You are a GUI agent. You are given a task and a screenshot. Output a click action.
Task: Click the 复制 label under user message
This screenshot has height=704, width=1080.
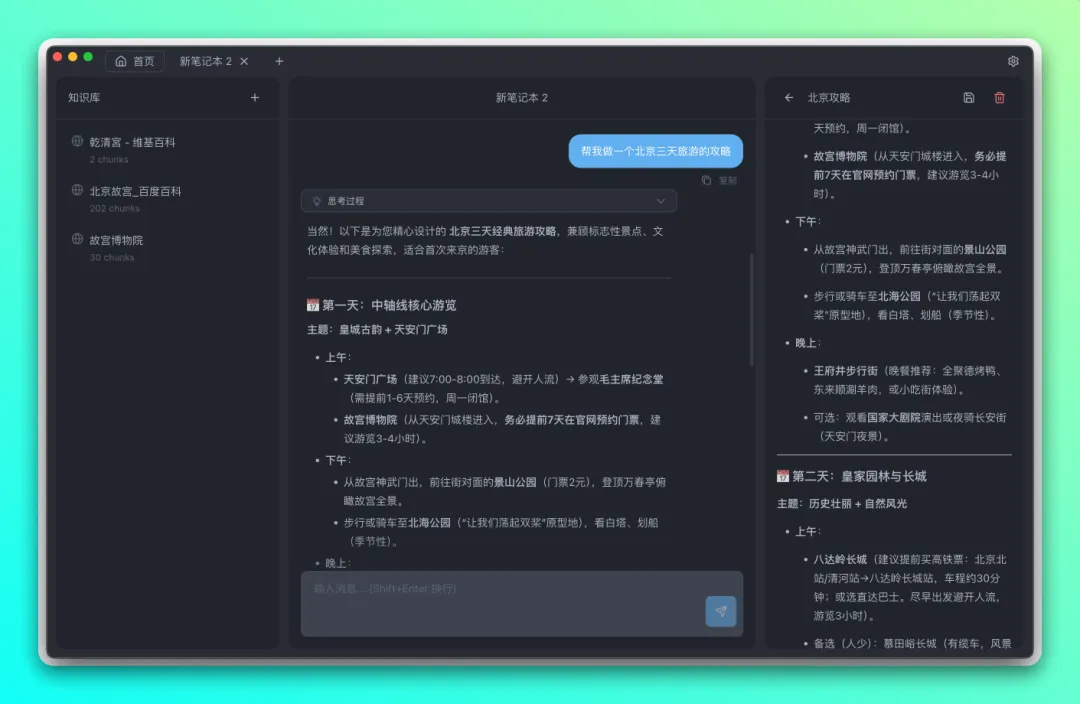(728, 180)
